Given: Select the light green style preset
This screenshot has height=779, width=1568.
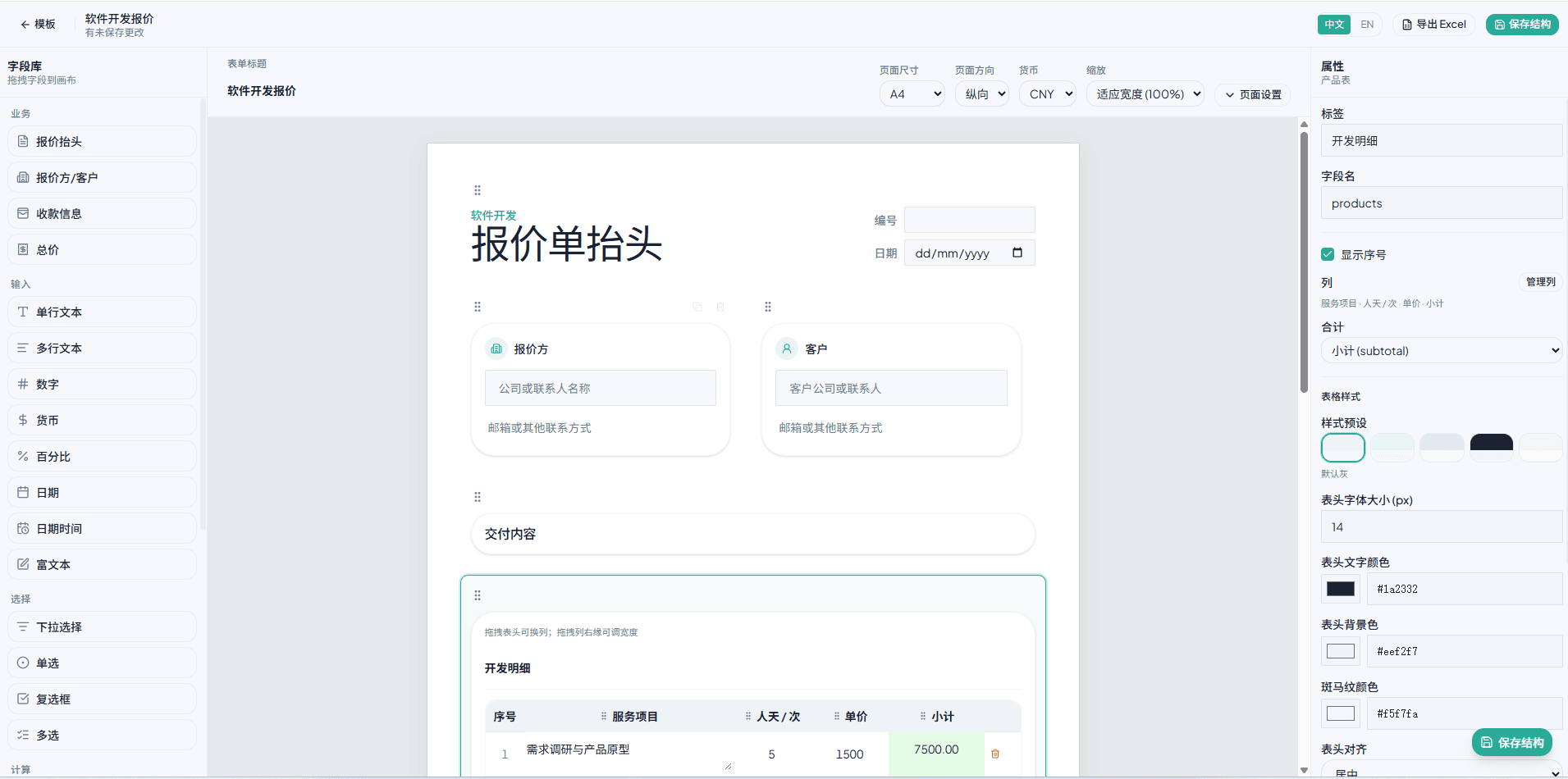Looking at the screenshot, I should (1392, 448).
